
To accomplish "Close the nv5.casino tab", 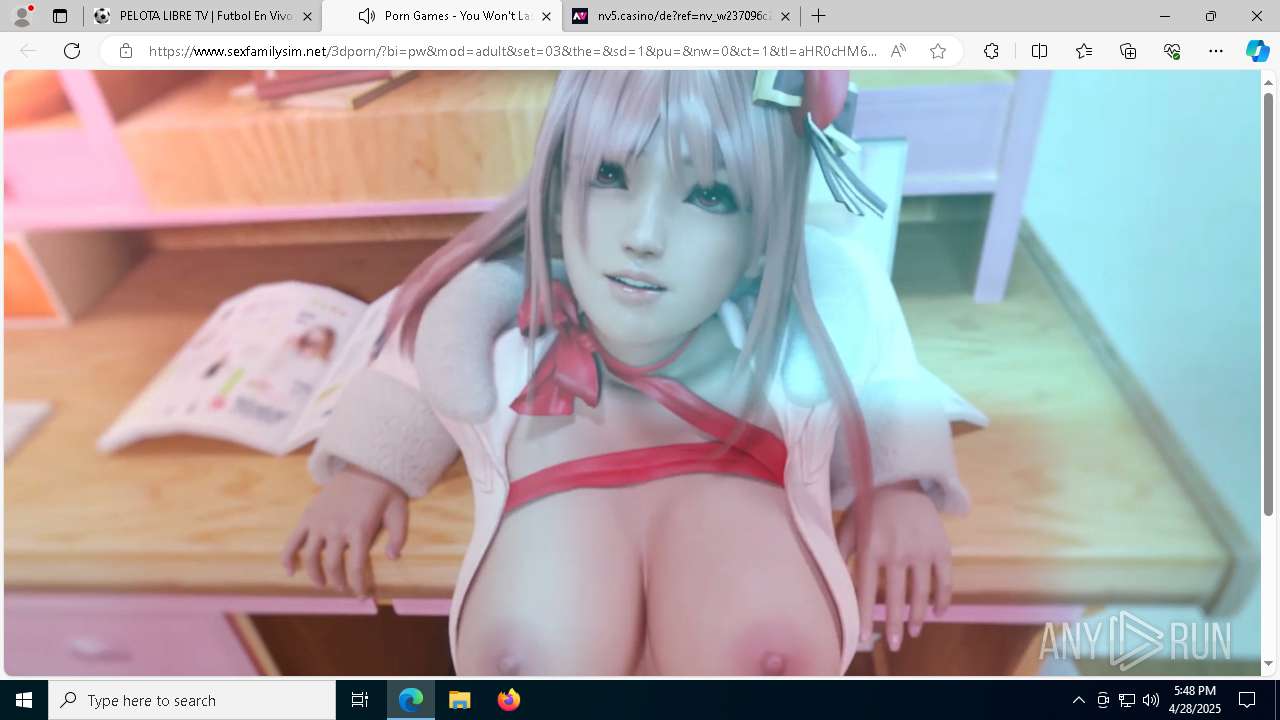I will tap(785, 16).
